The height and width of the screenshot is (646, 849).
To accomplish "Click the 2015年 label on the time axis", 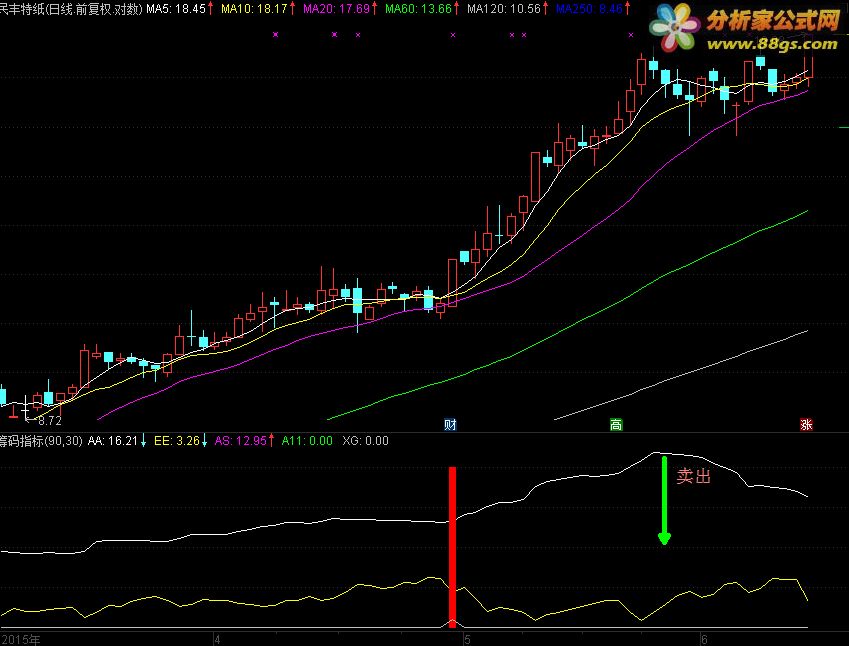I will tap(21, 640).
